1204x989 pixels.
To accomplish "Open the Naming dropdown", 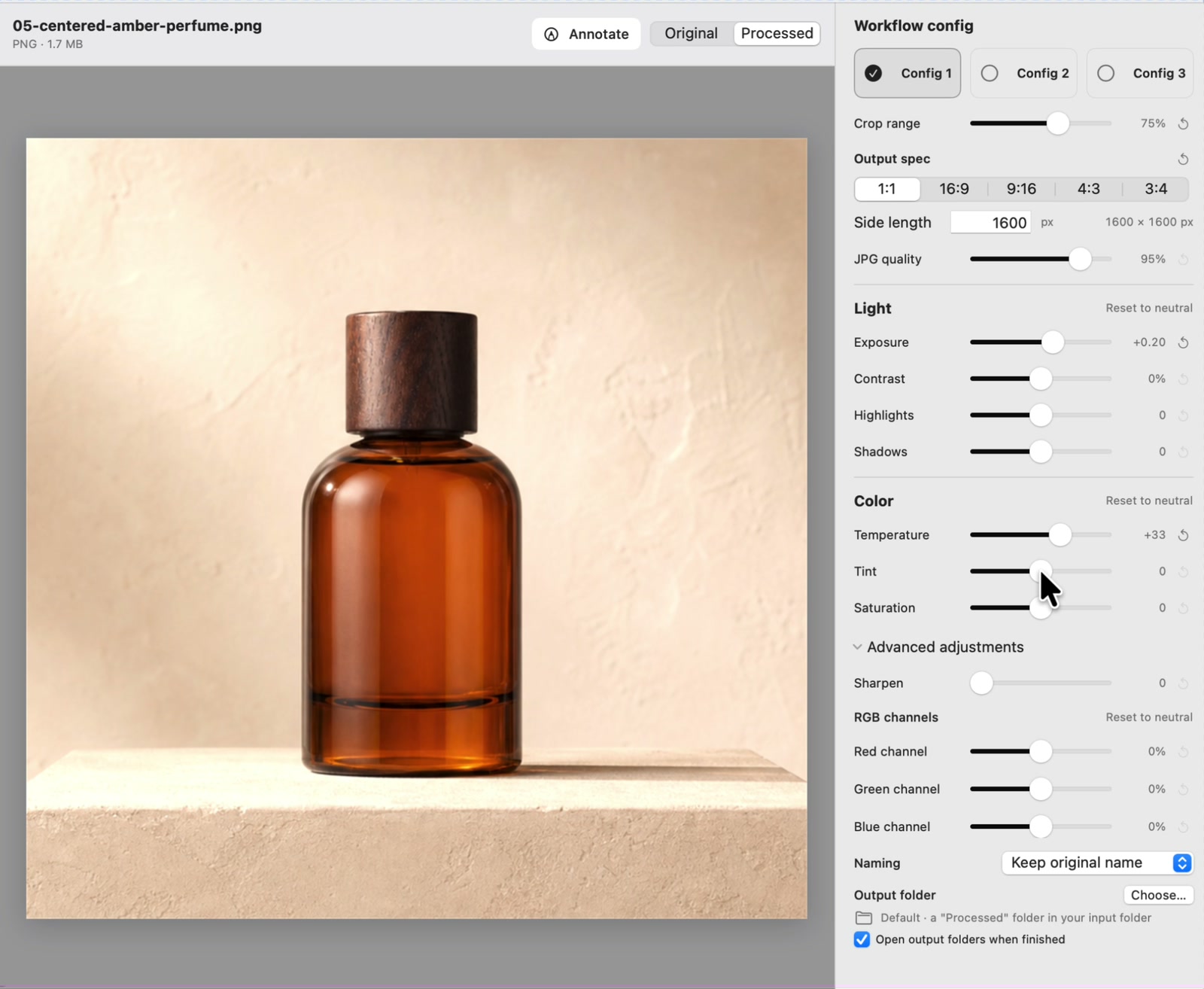I will click(1097, 863).
